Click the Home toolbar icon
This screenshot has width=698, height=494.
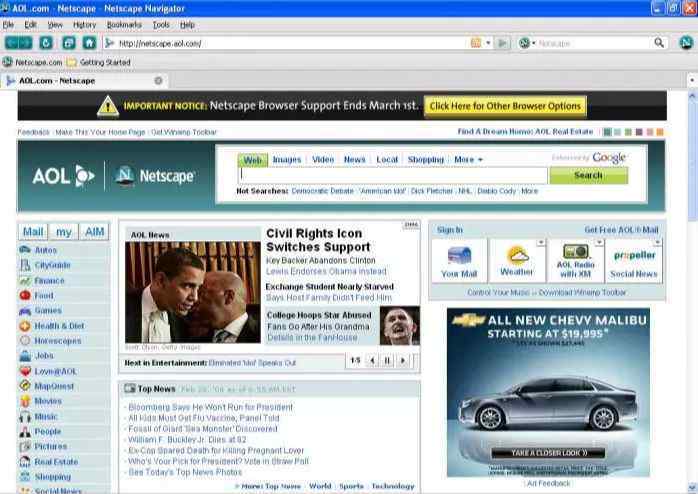tap(89, 43)
